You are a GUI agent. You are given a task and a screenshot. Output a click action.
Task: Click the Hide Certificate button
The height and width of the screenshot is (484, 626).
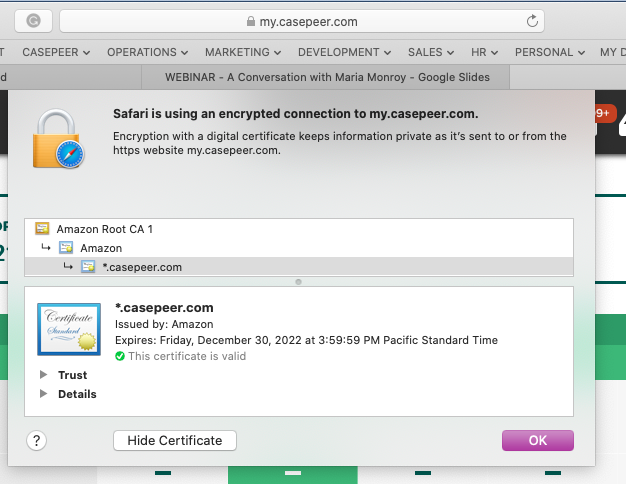coord(175,440)
